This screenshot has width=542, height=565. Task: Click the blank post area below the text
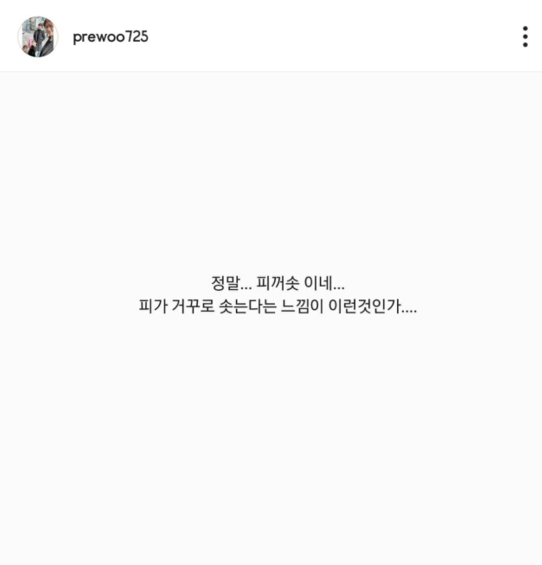pyautogui.click(x=271, y=440)
